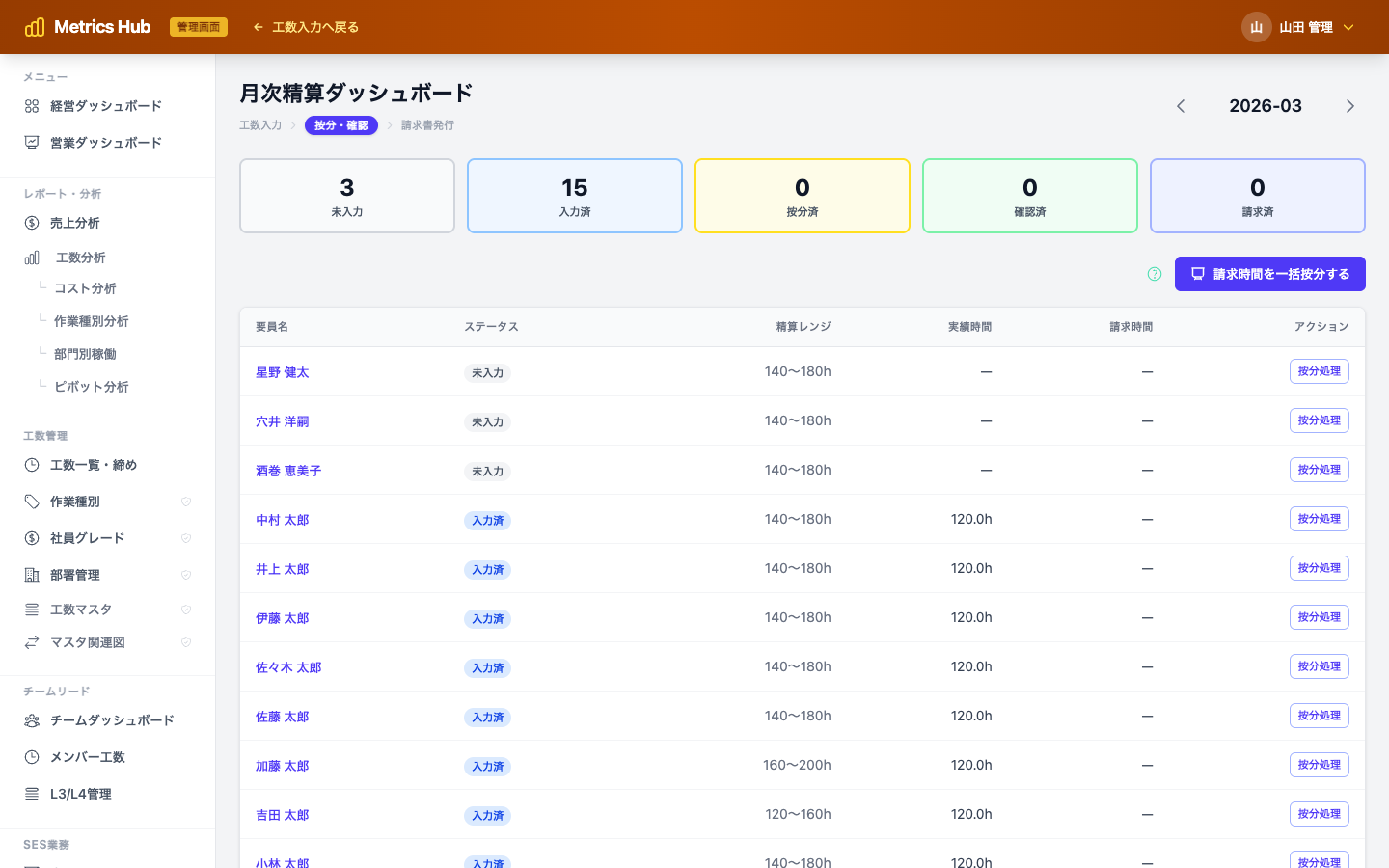Click 按分・確認 breadcrumb step

click(341, 125)
